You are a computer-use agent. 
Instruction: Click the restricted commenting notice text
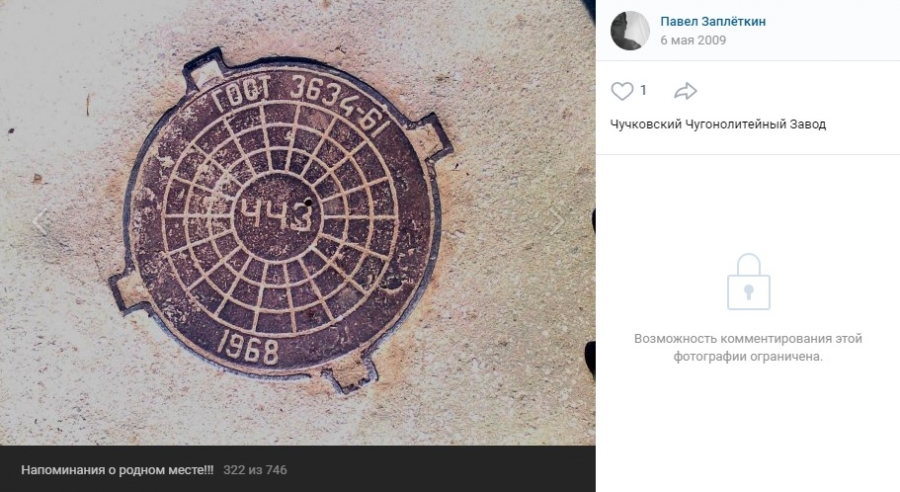[x=748, y=347]
